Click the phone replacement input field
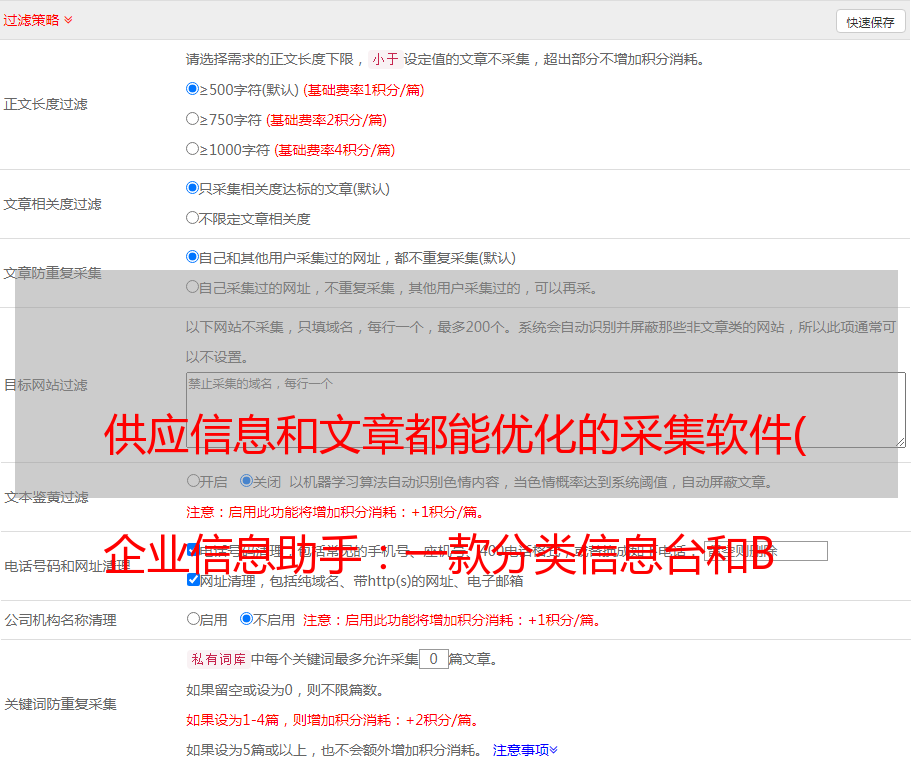Viewport: 912px width, 768px height. [x=765, y=551]
